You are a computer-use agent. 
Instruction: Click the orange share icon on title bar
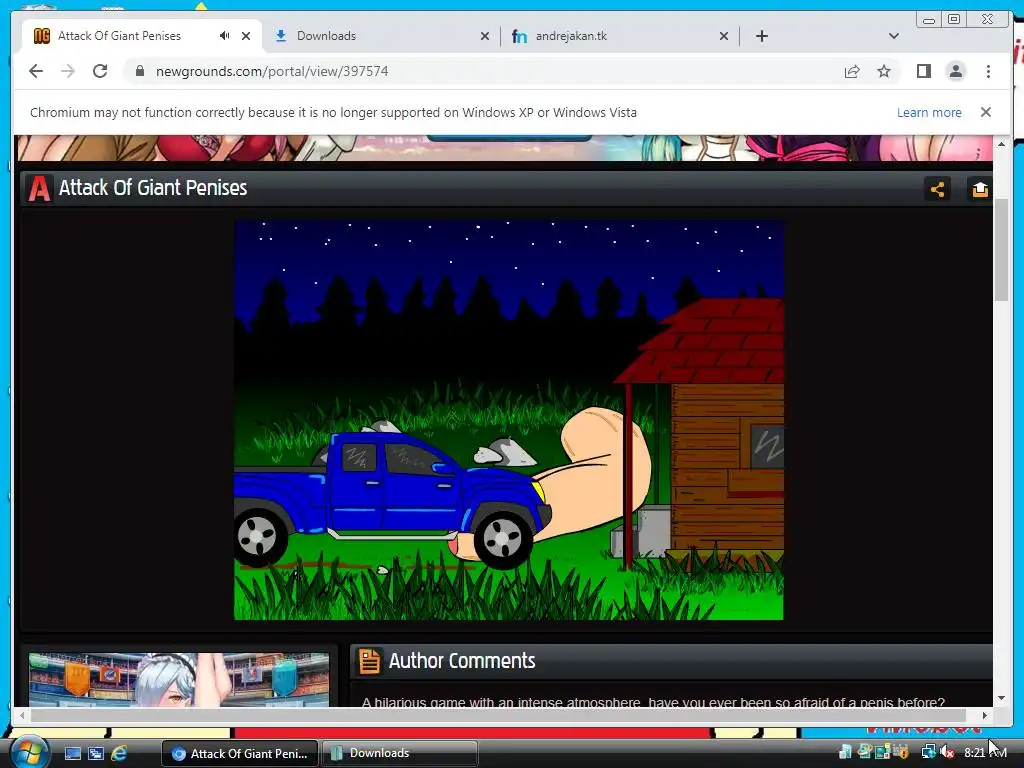pos(937,189)
